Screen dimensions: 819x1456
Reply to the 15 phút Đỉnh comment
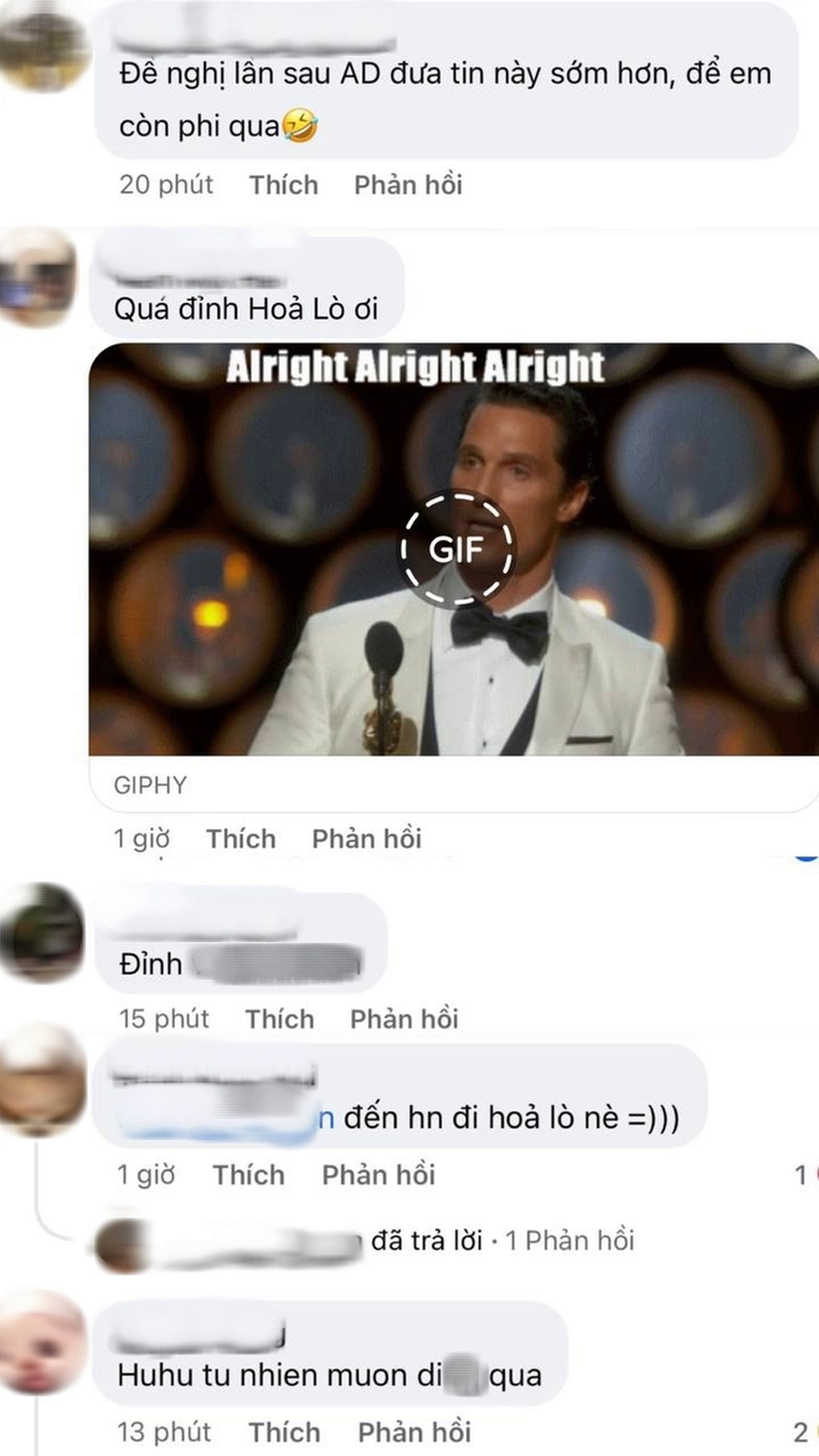[x=404, y=1018]
